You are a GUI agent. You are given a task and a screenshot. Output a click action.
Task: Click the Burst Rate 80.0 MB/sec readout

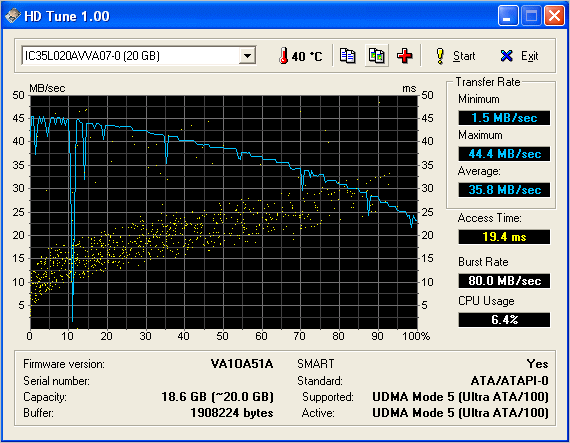point(504,281)
